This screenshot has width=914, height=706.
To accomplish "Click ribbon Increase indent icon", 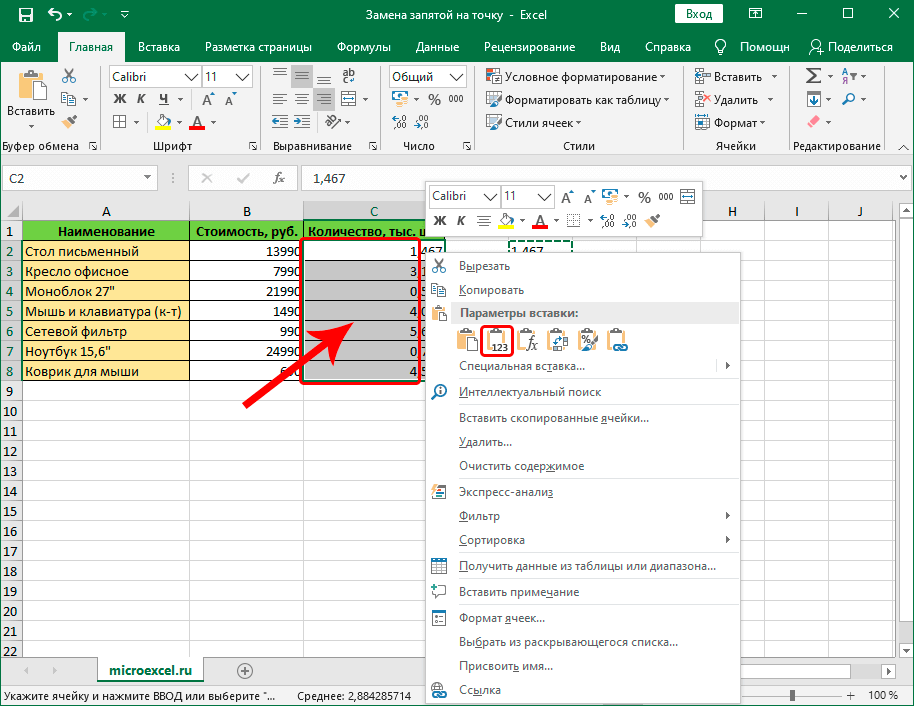I will (302, 122).
